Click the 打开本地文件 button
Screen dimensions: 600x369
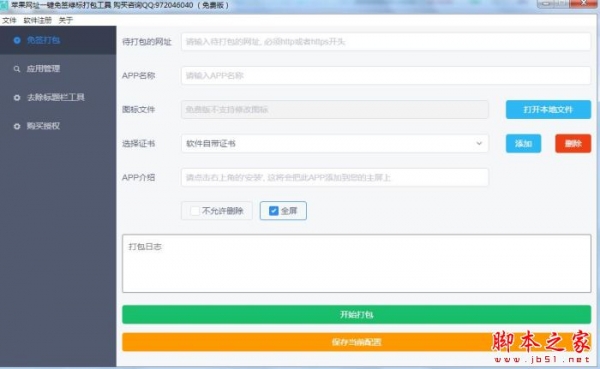coord(548,109)
